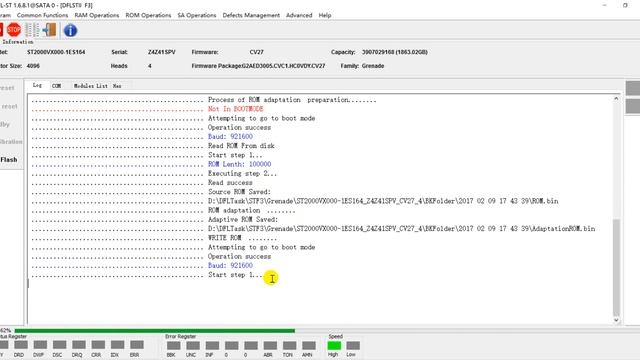Click the ERR status register indicator
Image resolution: width=640 pixels, height=360 pixels.
137,345
